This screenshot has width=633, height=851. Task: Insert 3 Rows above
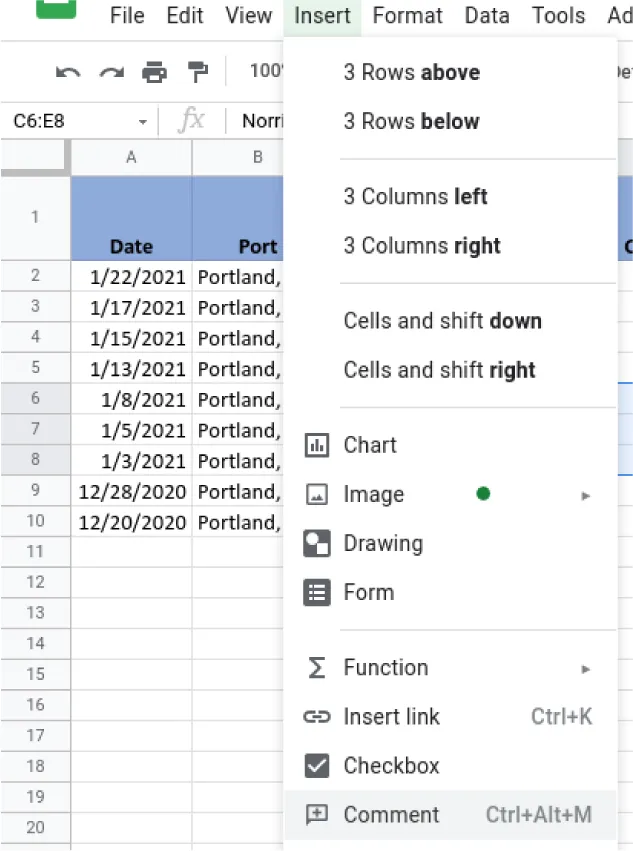(x=411, y=73)
